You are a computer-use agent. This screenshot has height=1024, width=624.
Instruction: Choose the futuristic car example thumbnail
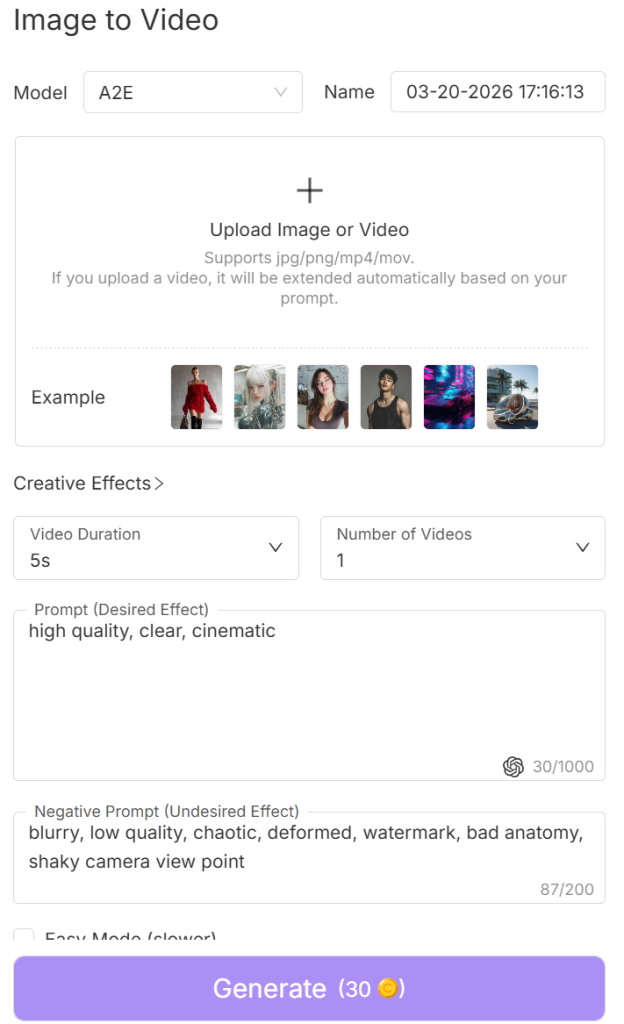click(512, 397)
